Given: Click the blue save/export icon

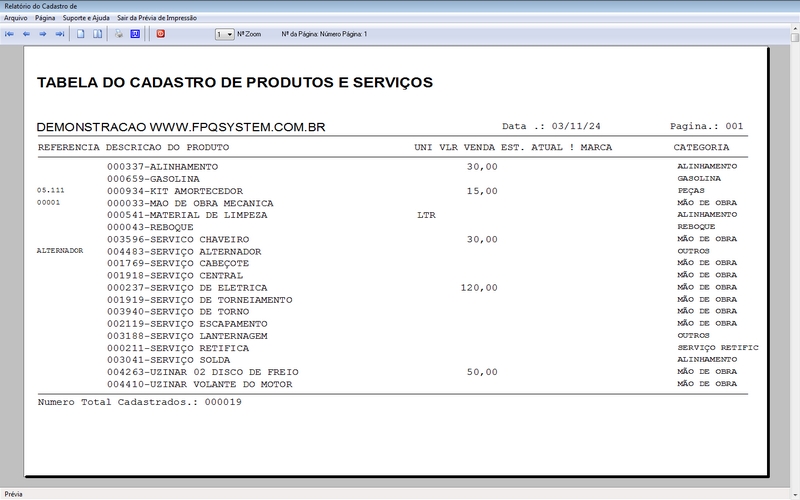Looking at the screenshot, I should [135, 34].
